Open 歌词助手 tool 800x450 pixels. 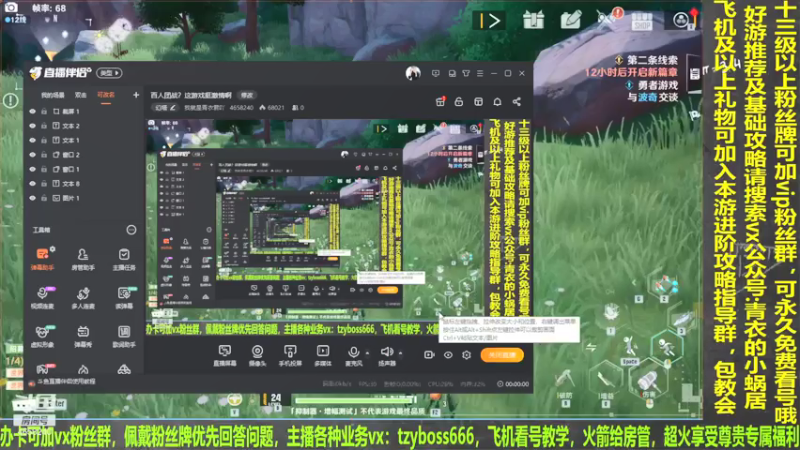[x=123, y=336]
